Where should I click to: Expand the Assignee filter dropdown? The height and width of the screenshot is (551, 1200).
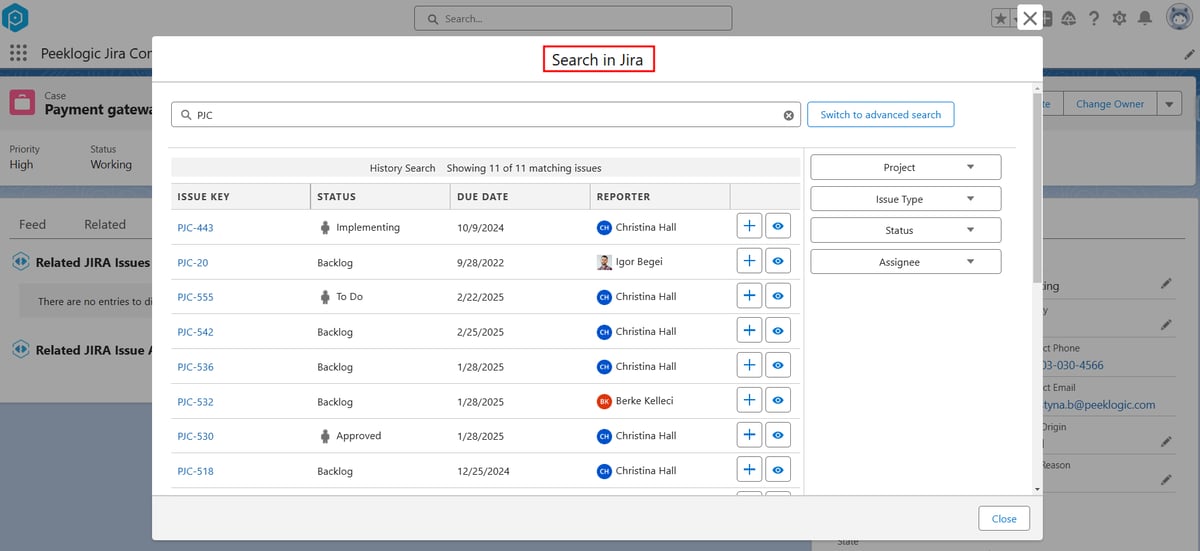(905, 262)
